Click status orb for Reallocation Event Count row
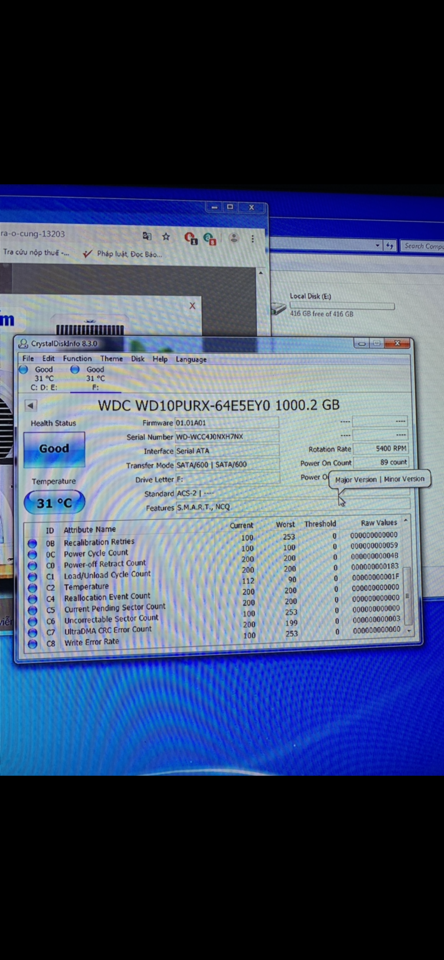 click(32, 599)
